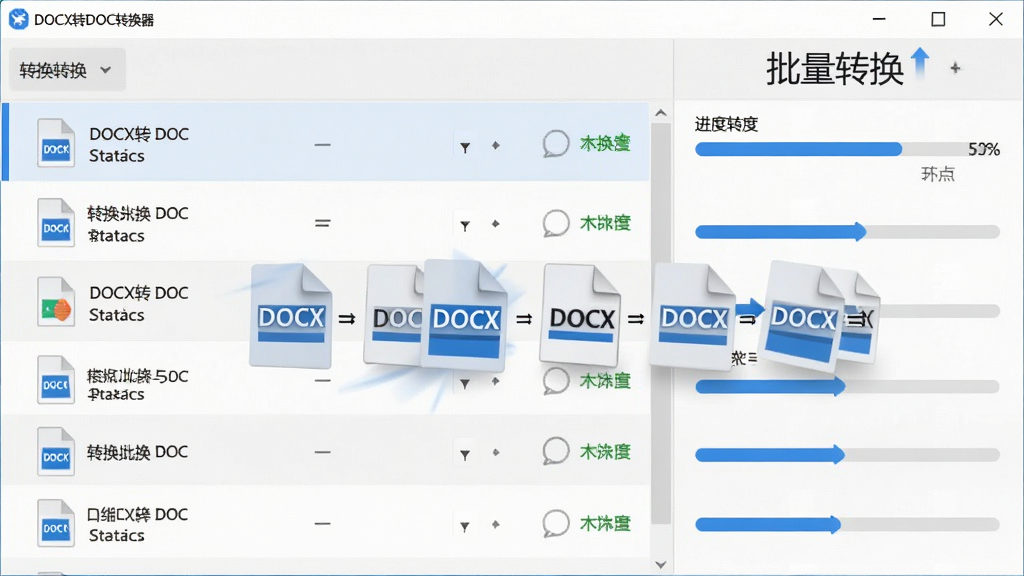This screenshot has height=576, width=1024.
Task: Click speech bubble icon in 转换米换 DOC row
Action: pyautogui.click(x=556, y=223)
